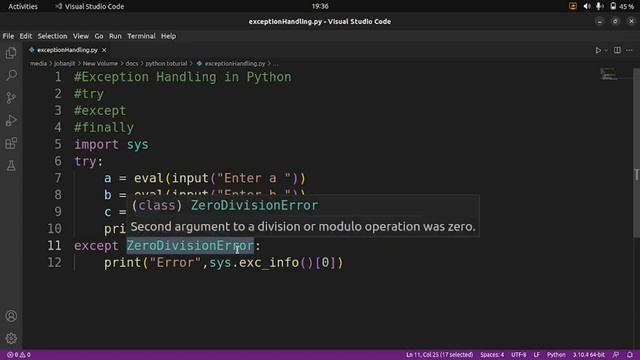640x360 pixels.
Task: Open the battery 45 % indicator
Action: (x=622, y=7)
